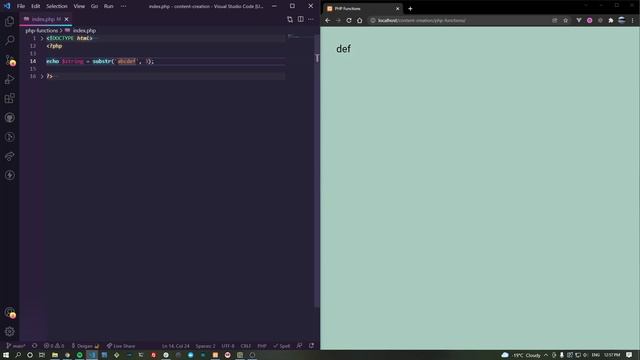Screen dimensions: 640x360
Task: Close the PHP Functions browser tab
Action: tap(398, 9)
